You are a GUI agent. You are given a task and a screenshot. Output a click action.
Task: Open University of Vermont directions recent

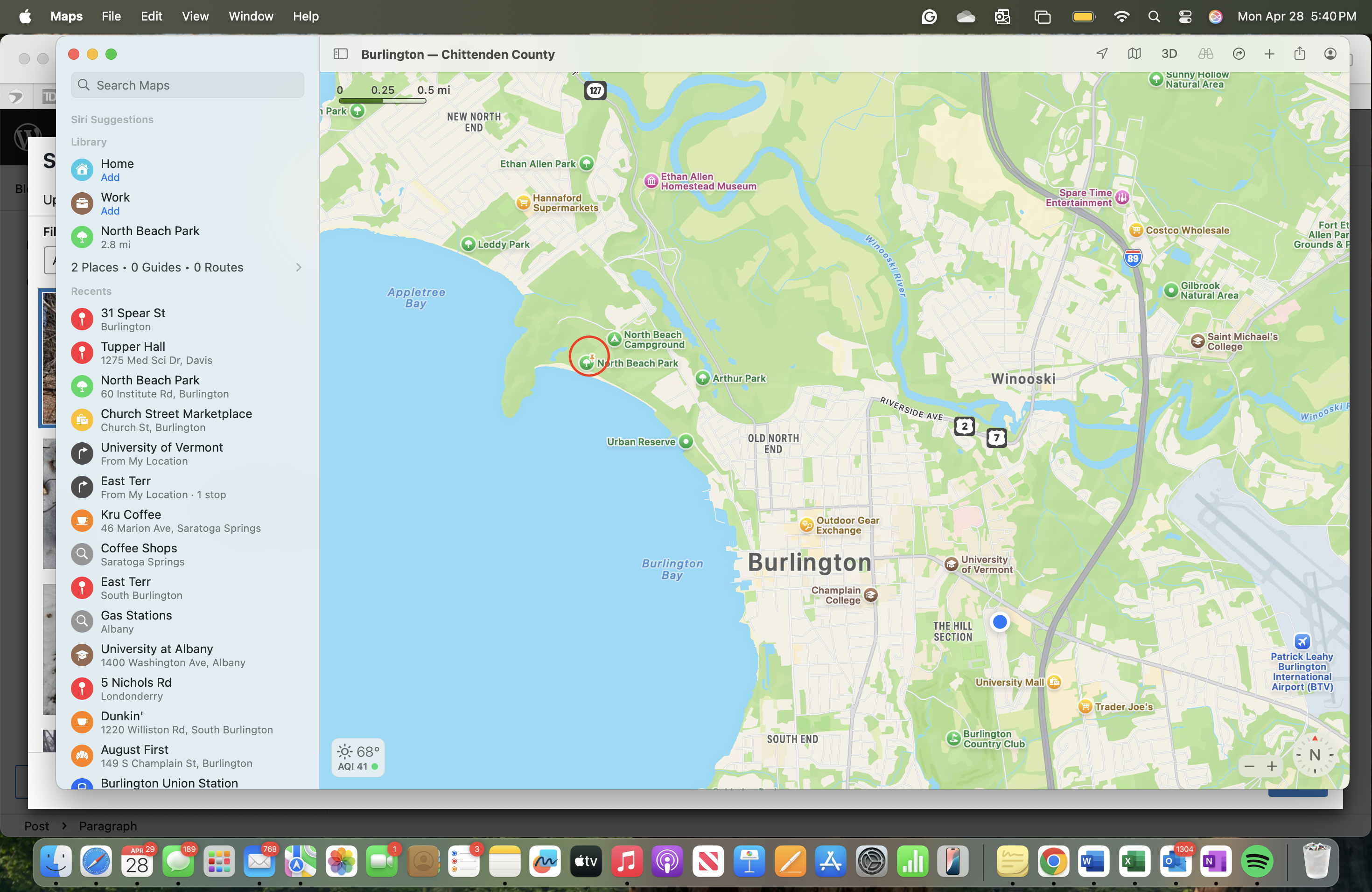click(x=187, y=453)
